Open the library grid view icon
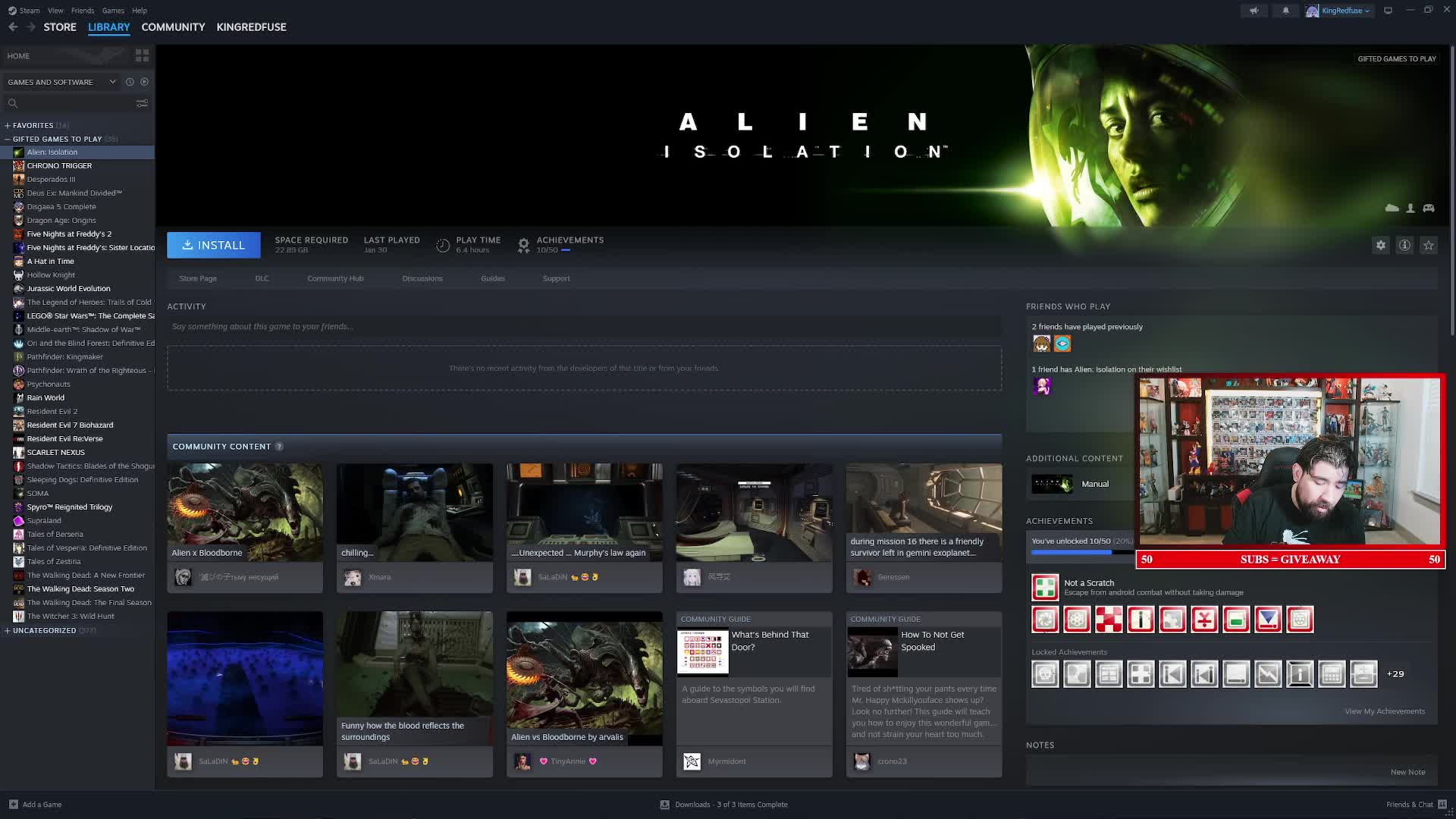 (x=142, y=55)
